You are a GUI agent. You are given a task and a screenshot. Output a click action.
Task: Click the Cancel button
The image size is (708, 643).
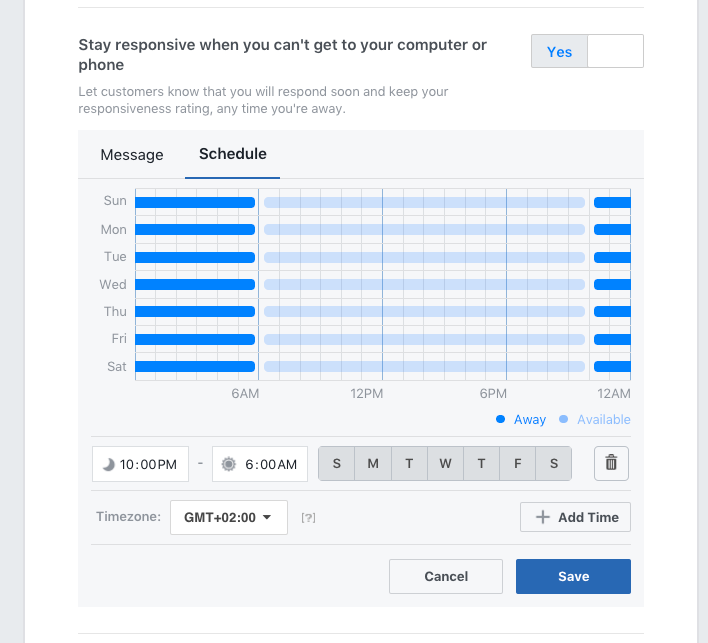click(446, 576)
